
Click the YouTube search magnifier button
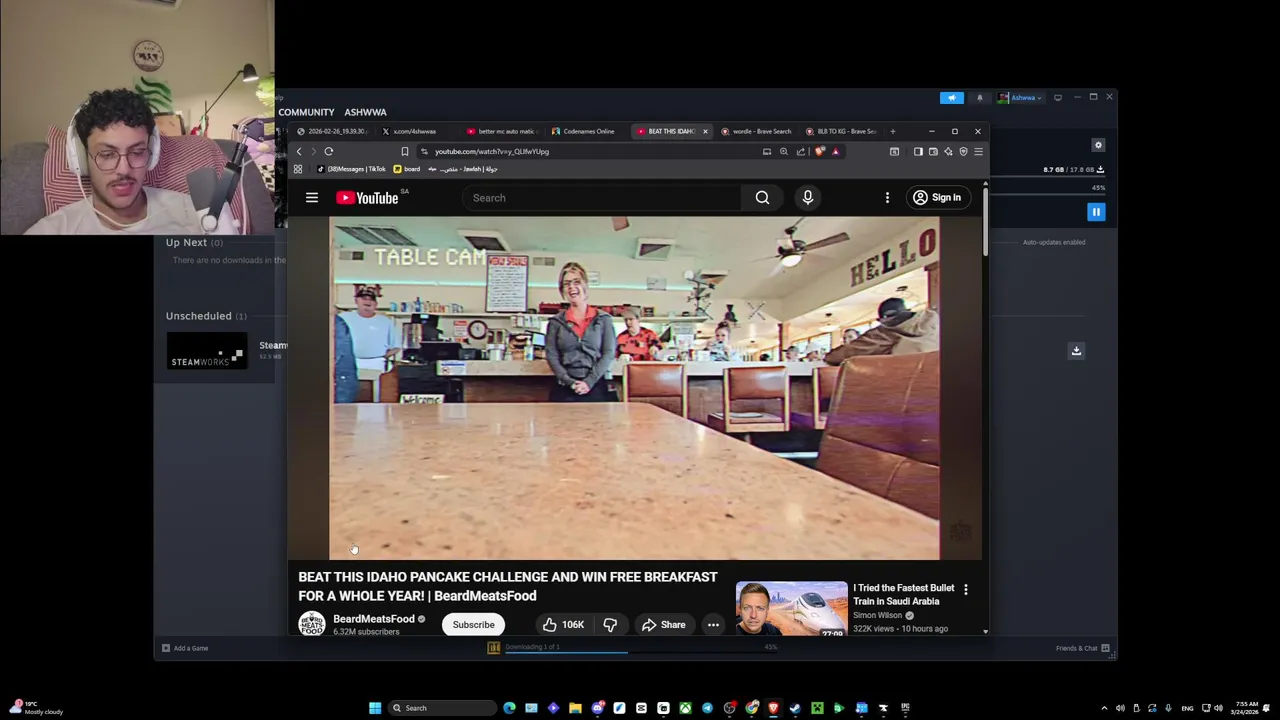coord(762,198)
